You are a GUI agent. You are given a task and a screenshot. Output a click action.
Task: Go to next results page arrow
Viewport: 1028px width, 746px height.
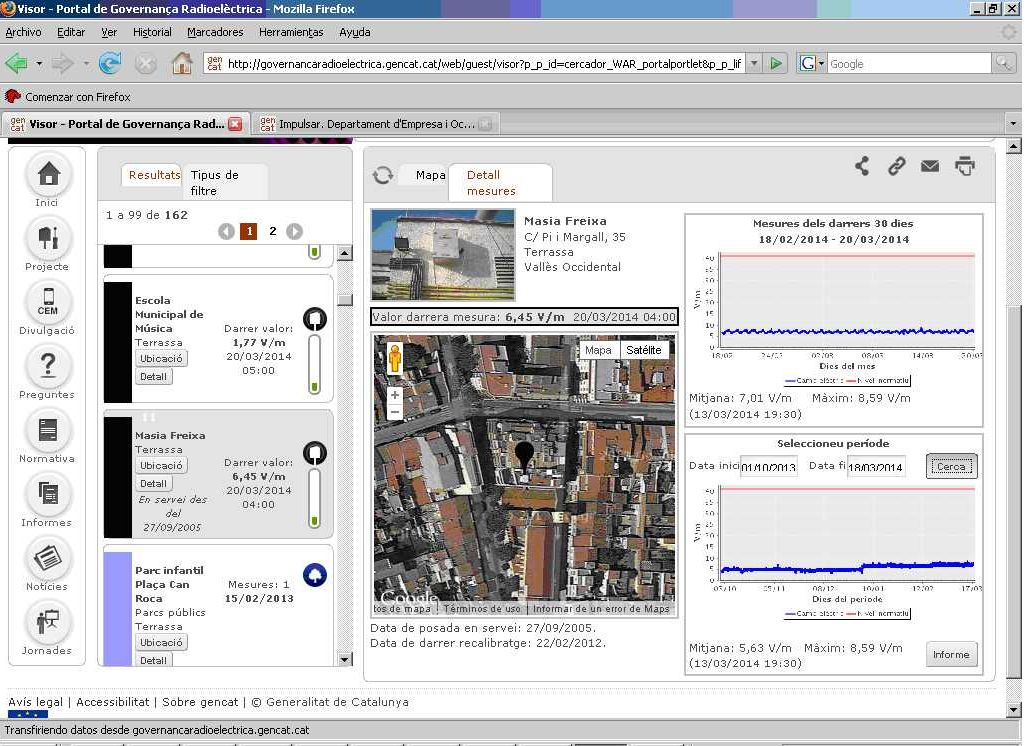click(294, 231)
